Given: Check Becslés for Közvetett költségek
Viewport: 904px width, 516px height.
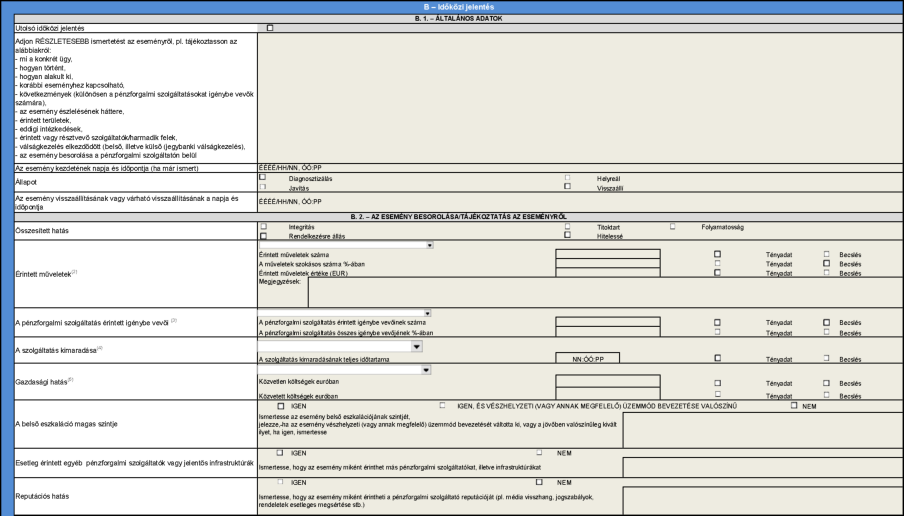Looking at the screenshot, I should coord(826,395).
